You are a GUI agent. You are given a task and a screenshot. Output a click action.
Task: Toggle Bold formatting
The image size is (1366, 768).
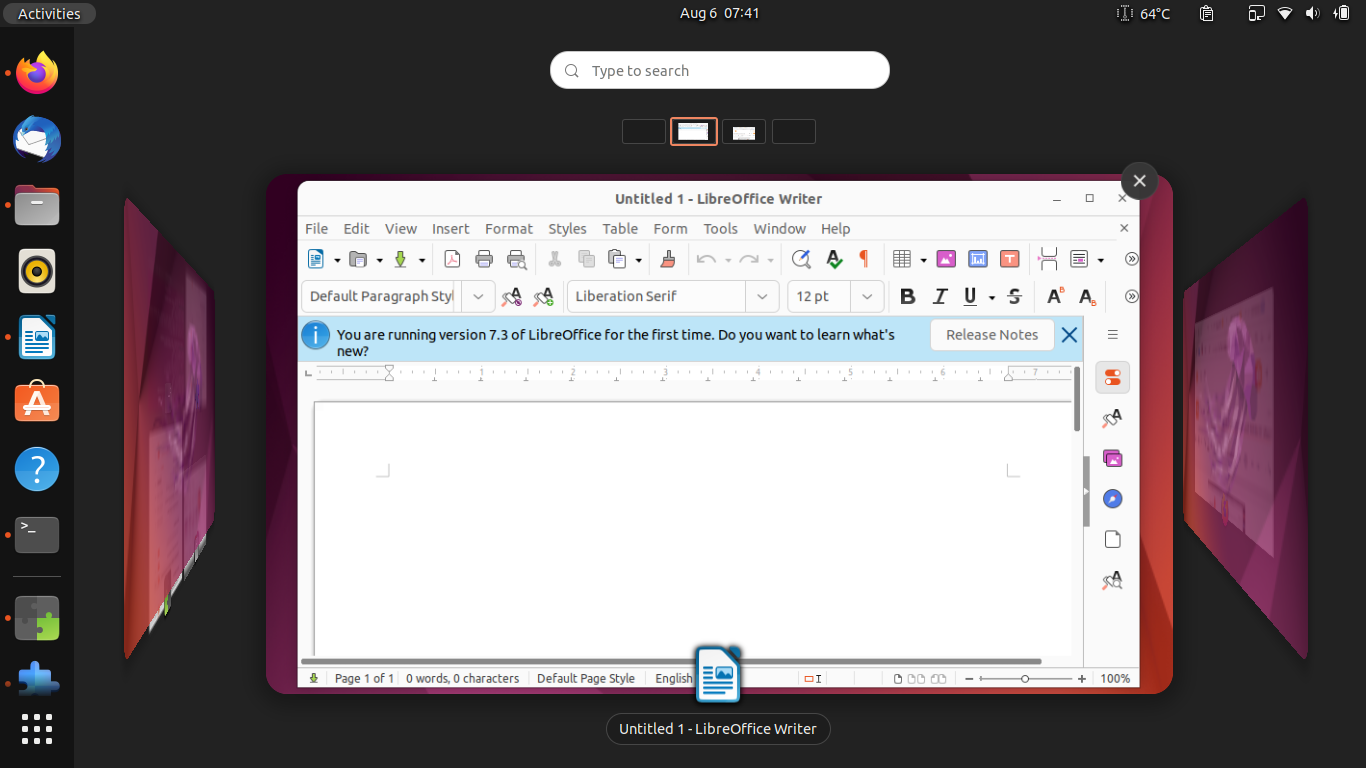pos(907,296)
